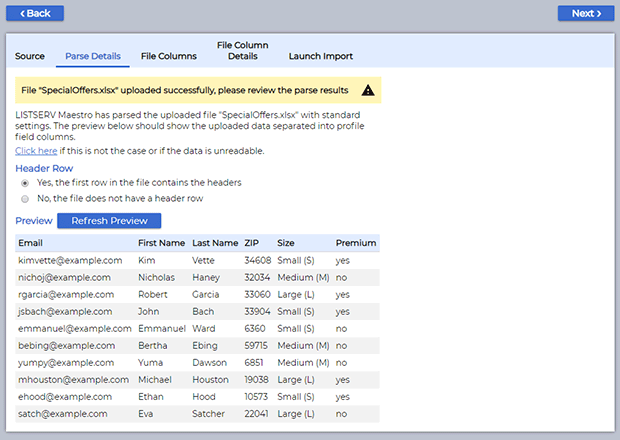Select 'Yes, the first row contains headers'
The height and width of the screenshot is (440, 620).
coord(25,183)
